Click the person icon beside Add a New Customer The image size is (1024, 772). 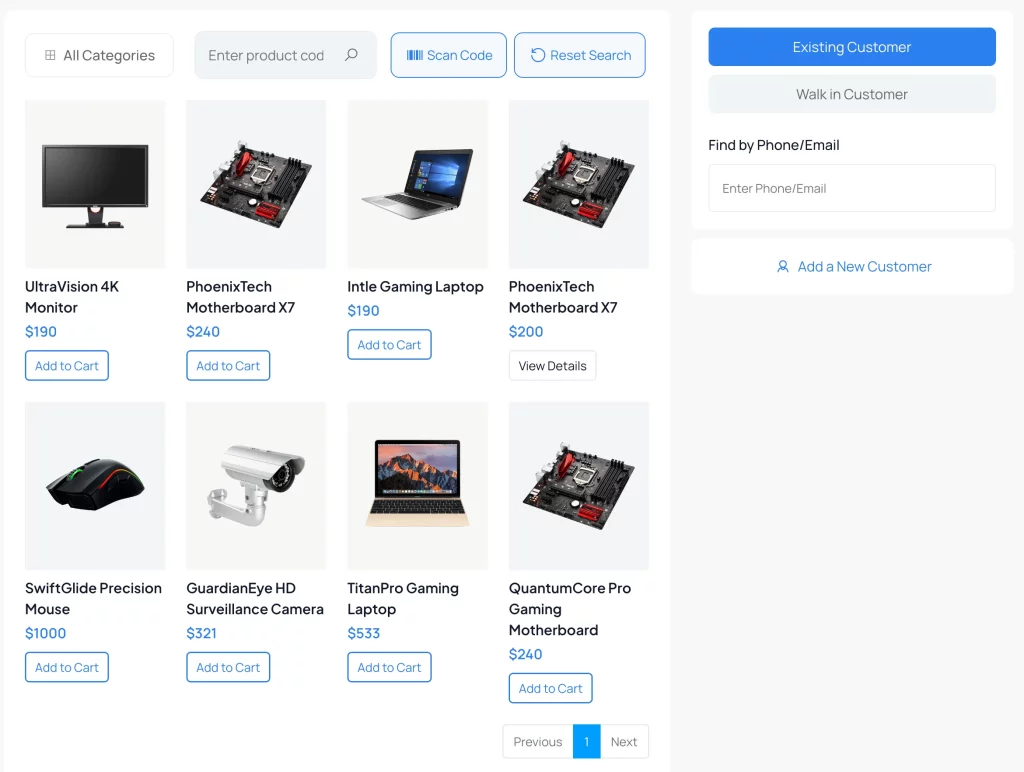[x=782, y=266]
